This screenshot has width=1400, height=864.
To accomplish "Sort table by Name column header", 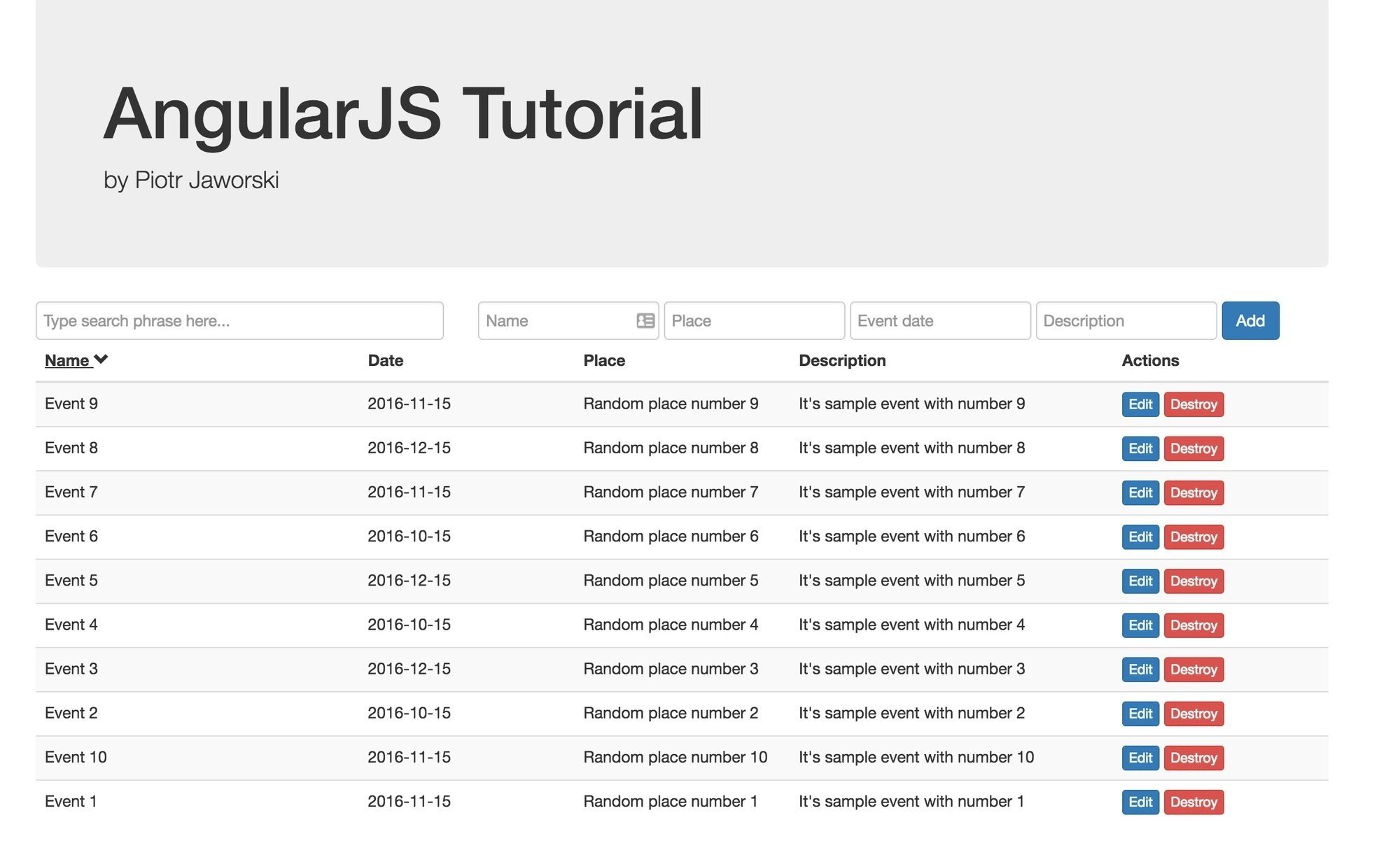I will [x=67, y=360].
